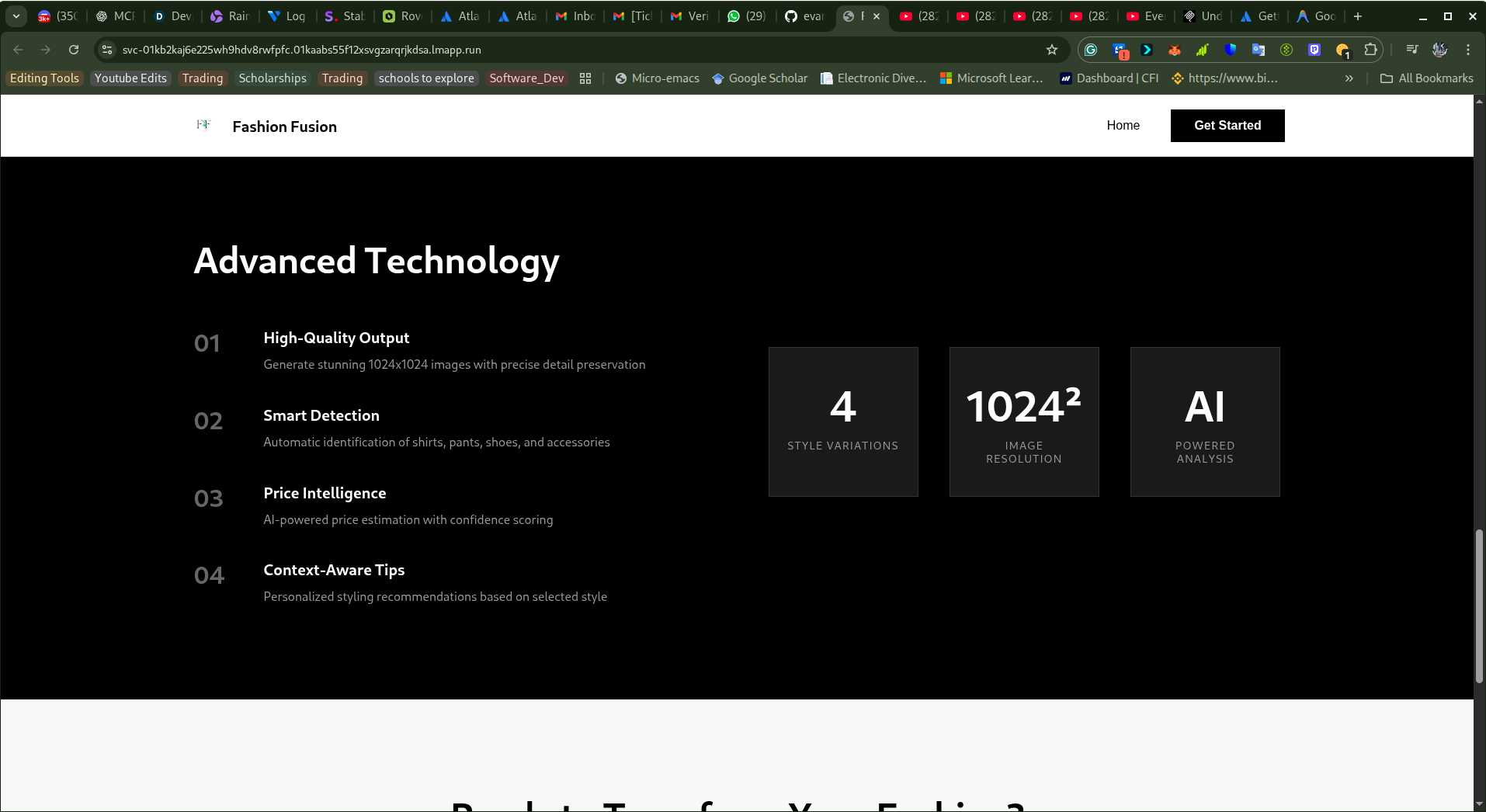Open the tab groups grid icon
1486x812 pixels.
[585, 78]
